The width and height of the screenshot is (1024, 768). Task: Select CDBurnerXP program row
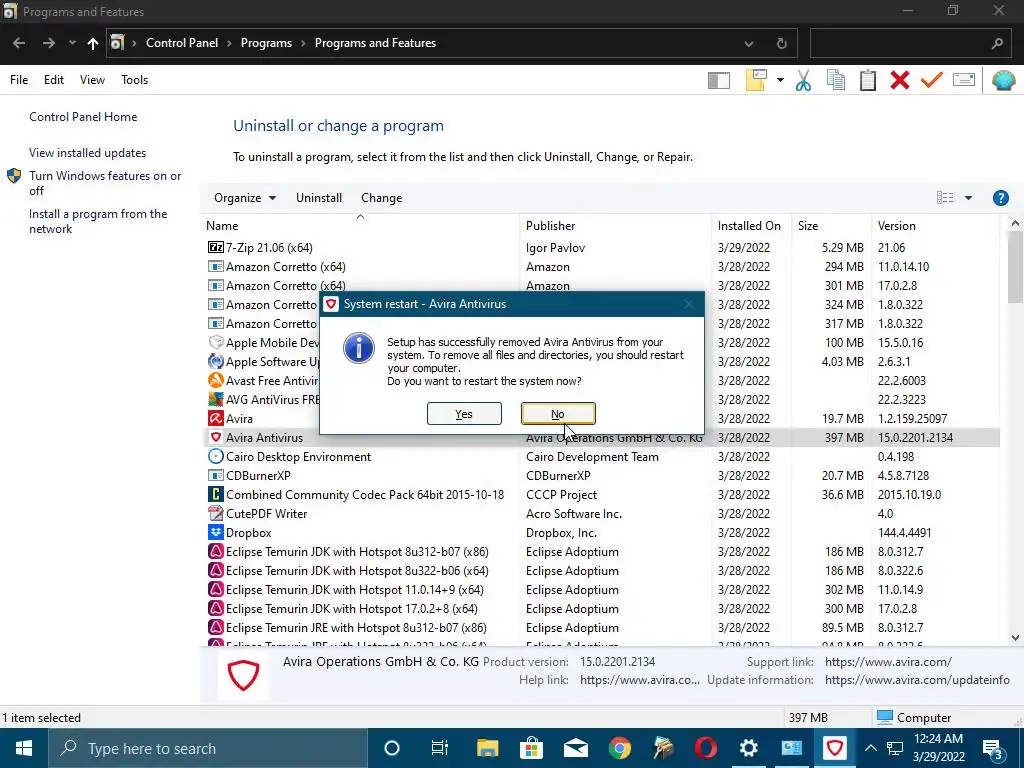click(601, 475)
